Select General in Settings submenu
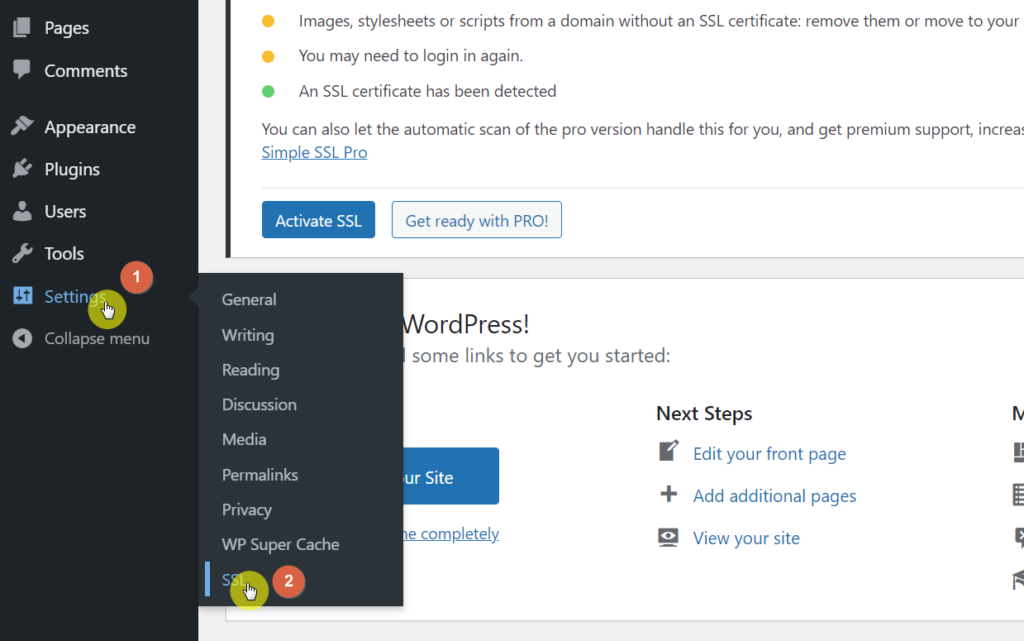Image resolution: width=1024 pixels, height=641 pixels. pyautogui.click(x=249, y=299)
